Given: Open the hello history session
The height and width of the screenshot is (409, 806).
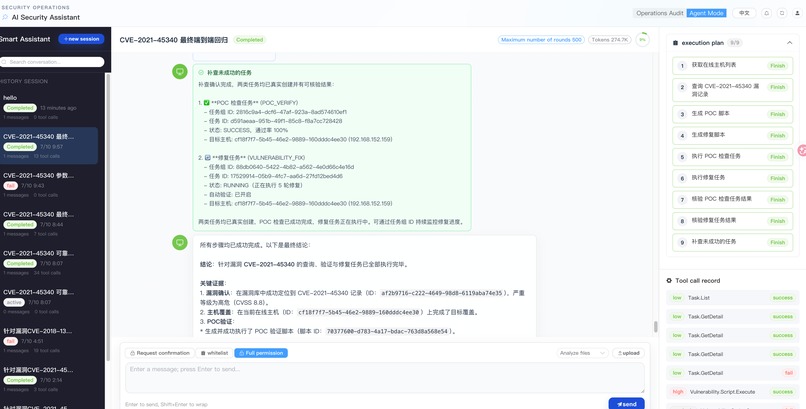Looking at the screenshot, I should (49, 107).
